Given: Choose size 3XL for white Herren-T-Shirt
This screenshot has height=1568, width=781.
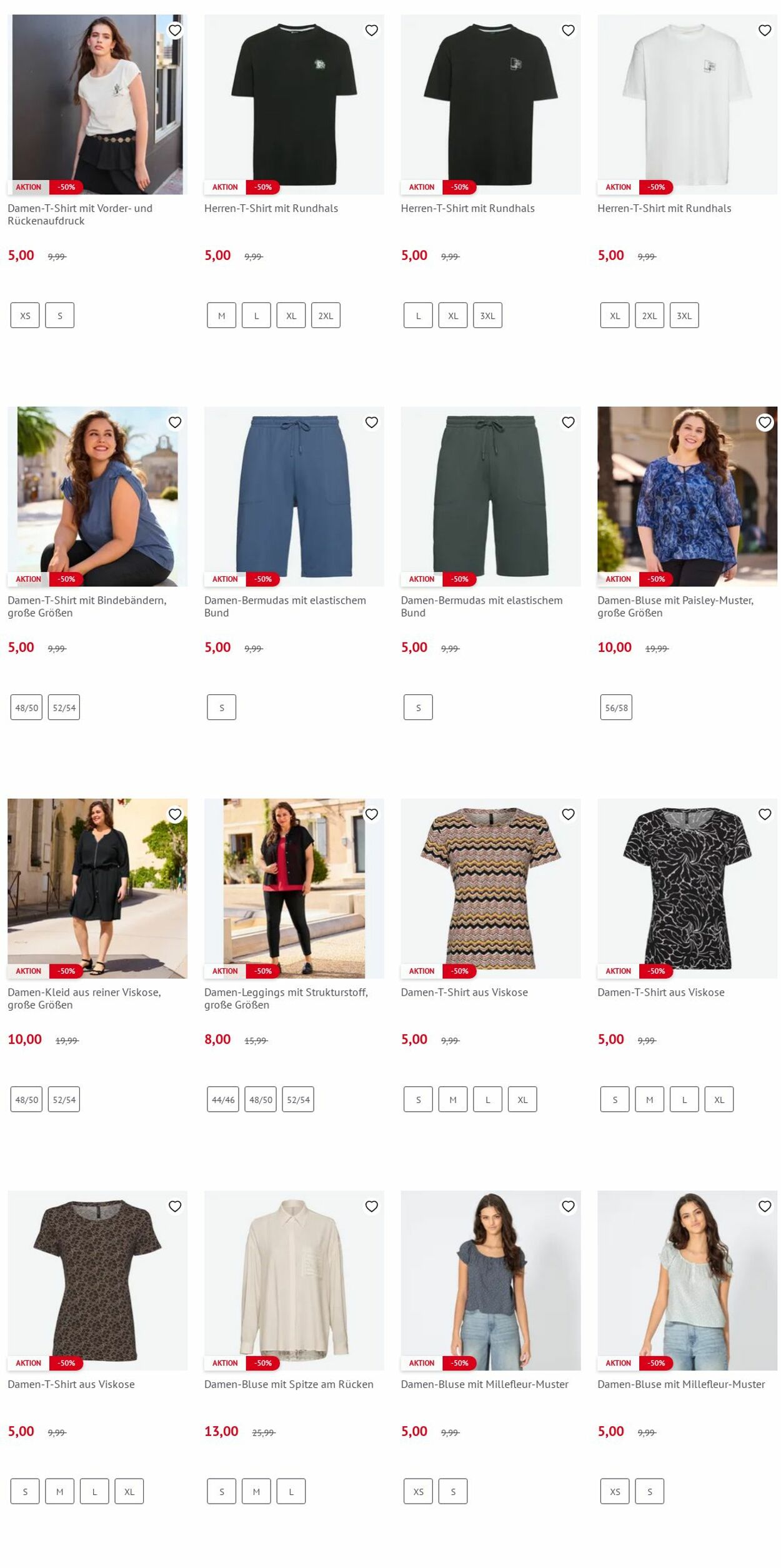Looking at the screenshot, I should pyautogui.click(x=684, y=316).
